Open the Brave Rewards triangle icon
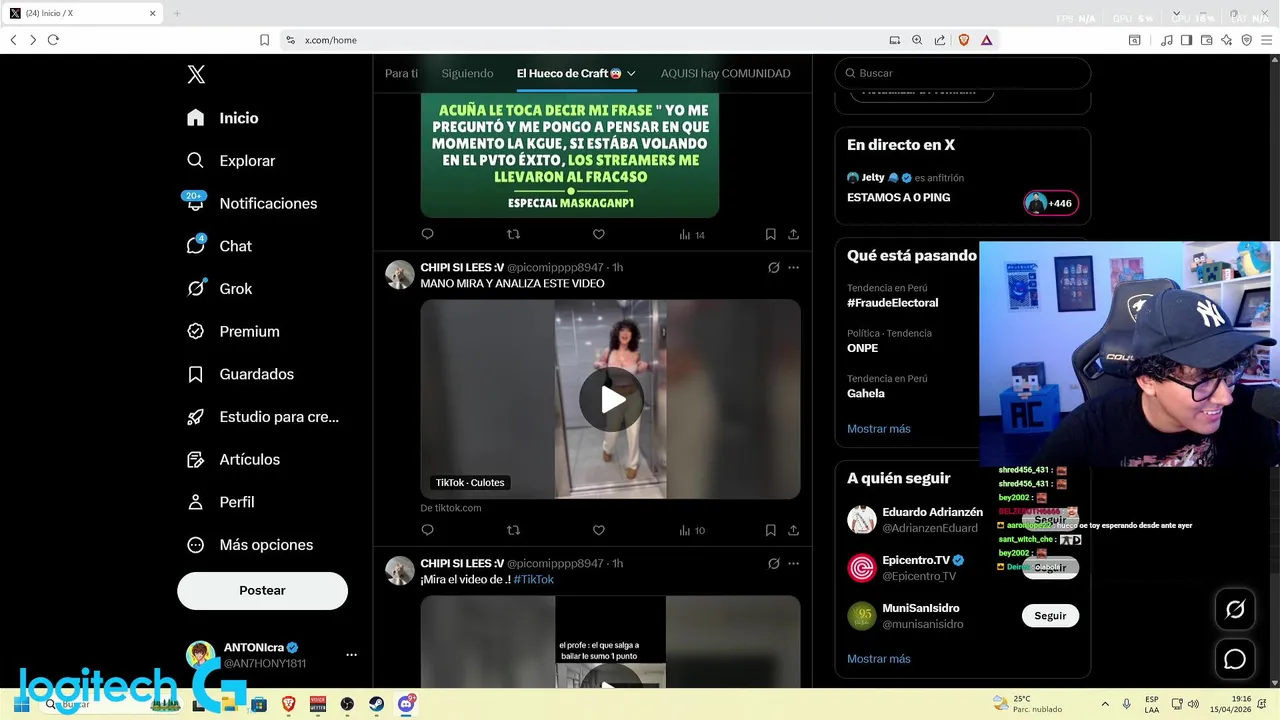The height and width of the screenshot is (720, 1280). tap(987, 40)
